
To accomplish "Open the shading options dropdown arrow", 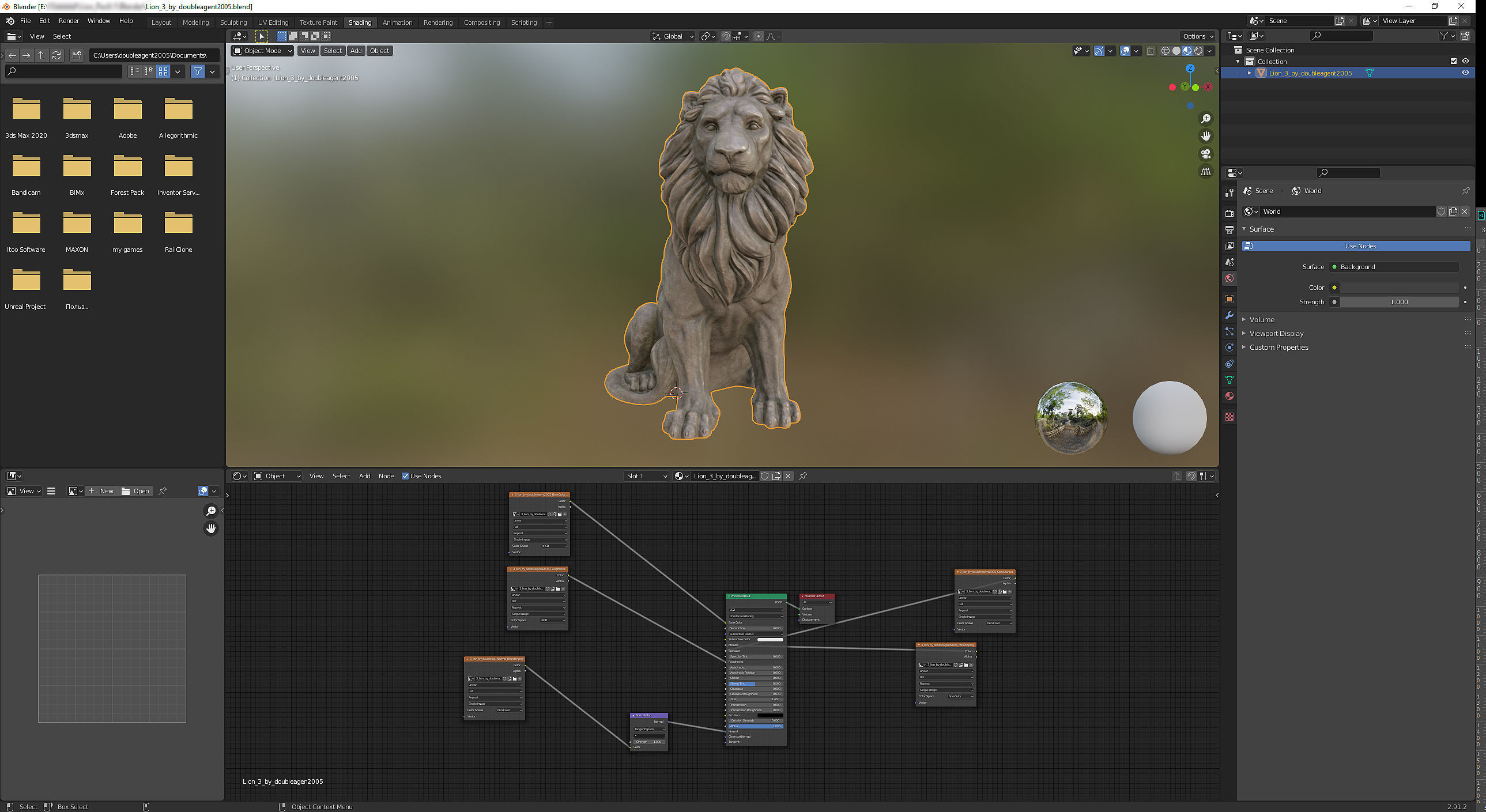I will (1210, 51).
